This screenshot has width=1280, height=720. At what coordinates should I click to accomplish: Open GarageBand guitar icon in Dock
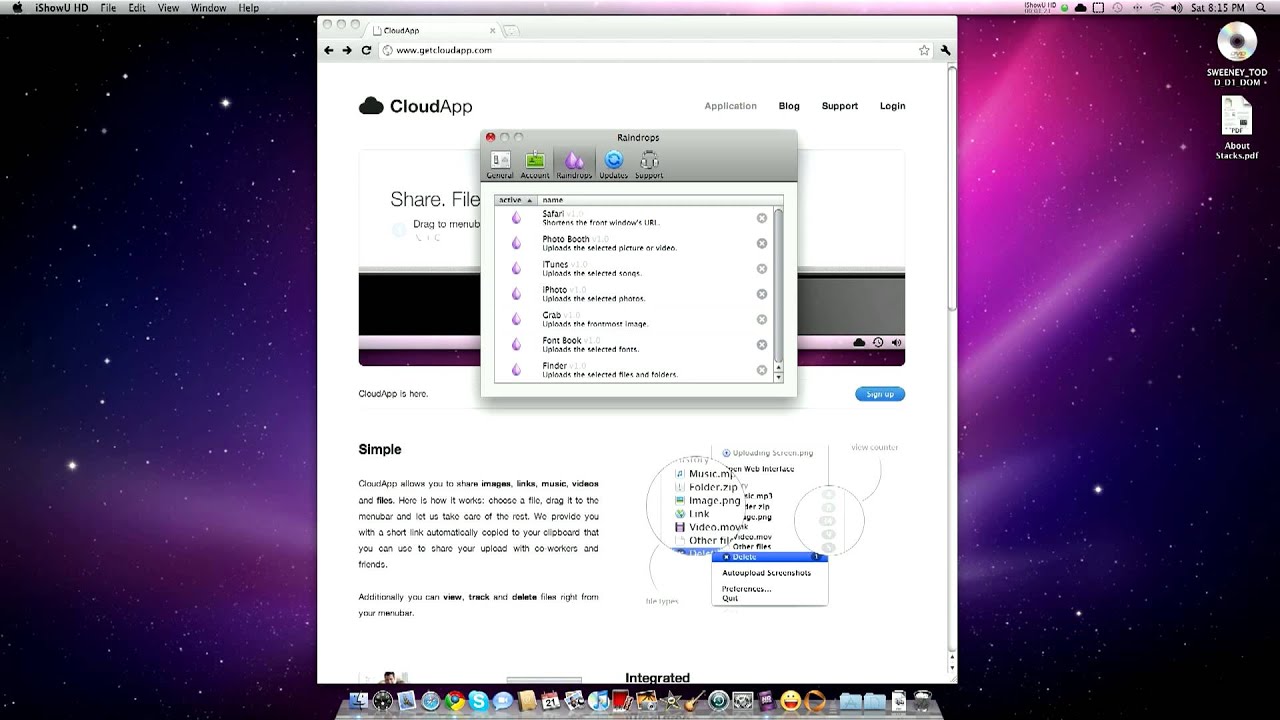click(x=695, y=701)
